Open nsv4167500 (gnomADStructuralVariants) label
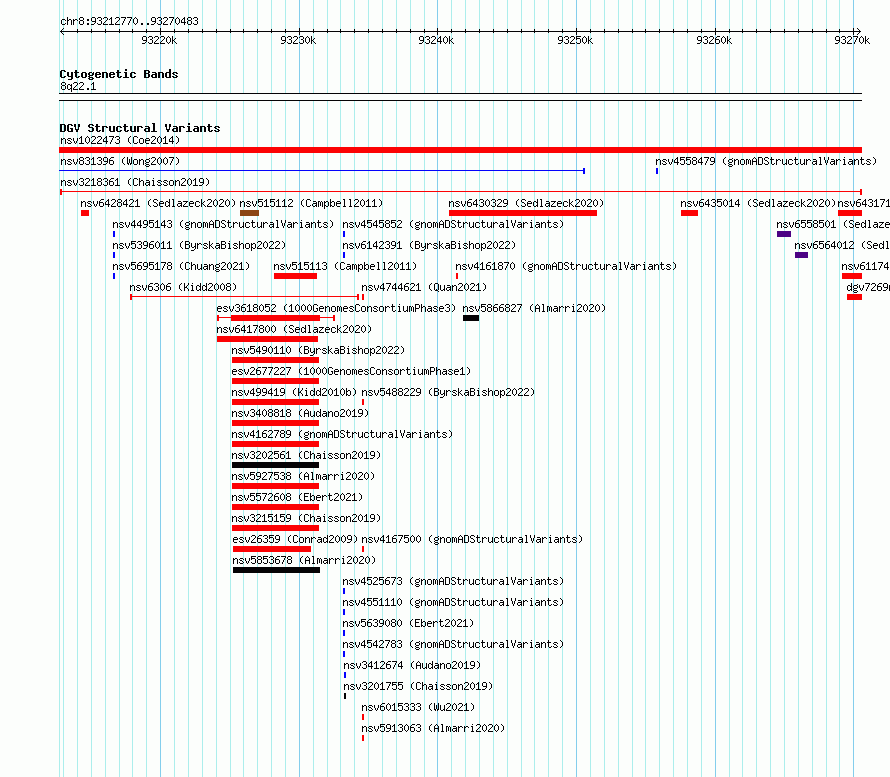 point(472,539)
